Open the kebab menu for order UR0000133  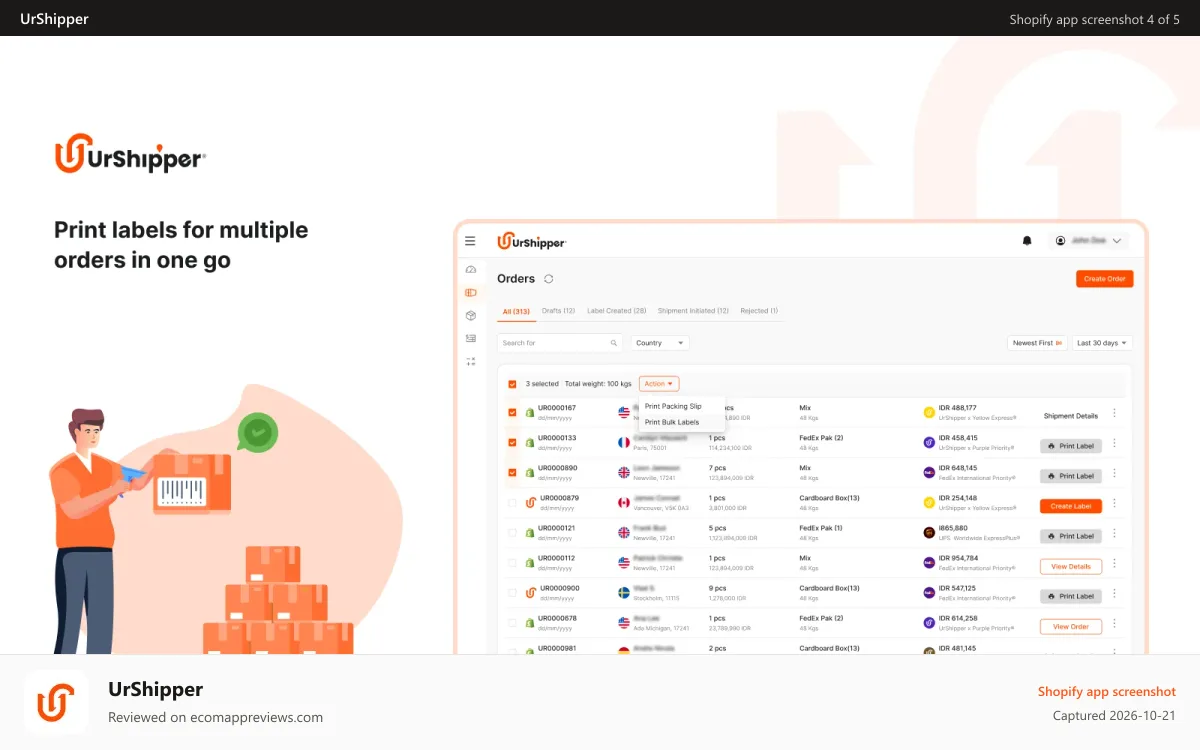1115,443
